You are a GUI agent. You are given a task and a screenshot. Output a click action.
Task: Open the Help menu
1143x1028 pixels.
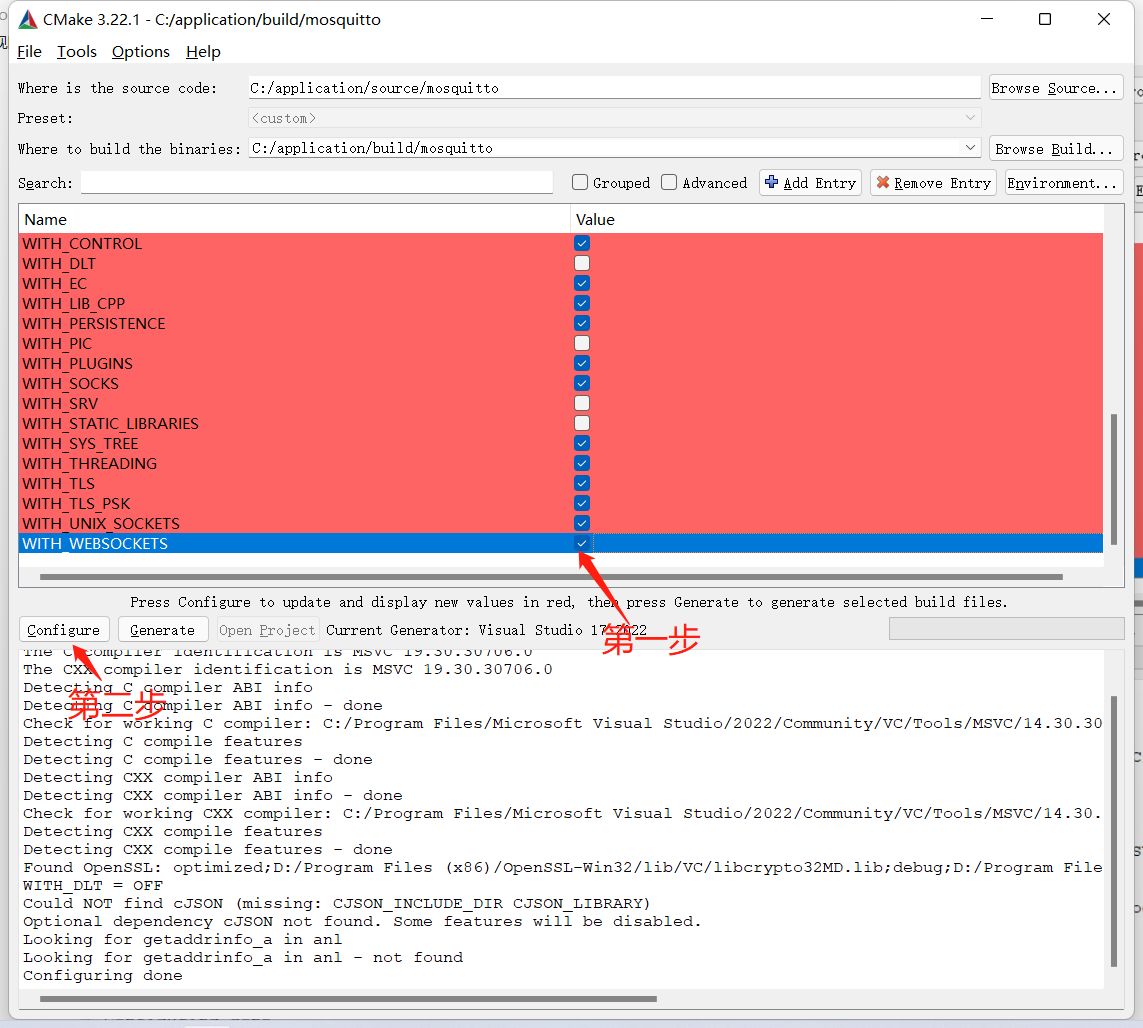[203, 52]
